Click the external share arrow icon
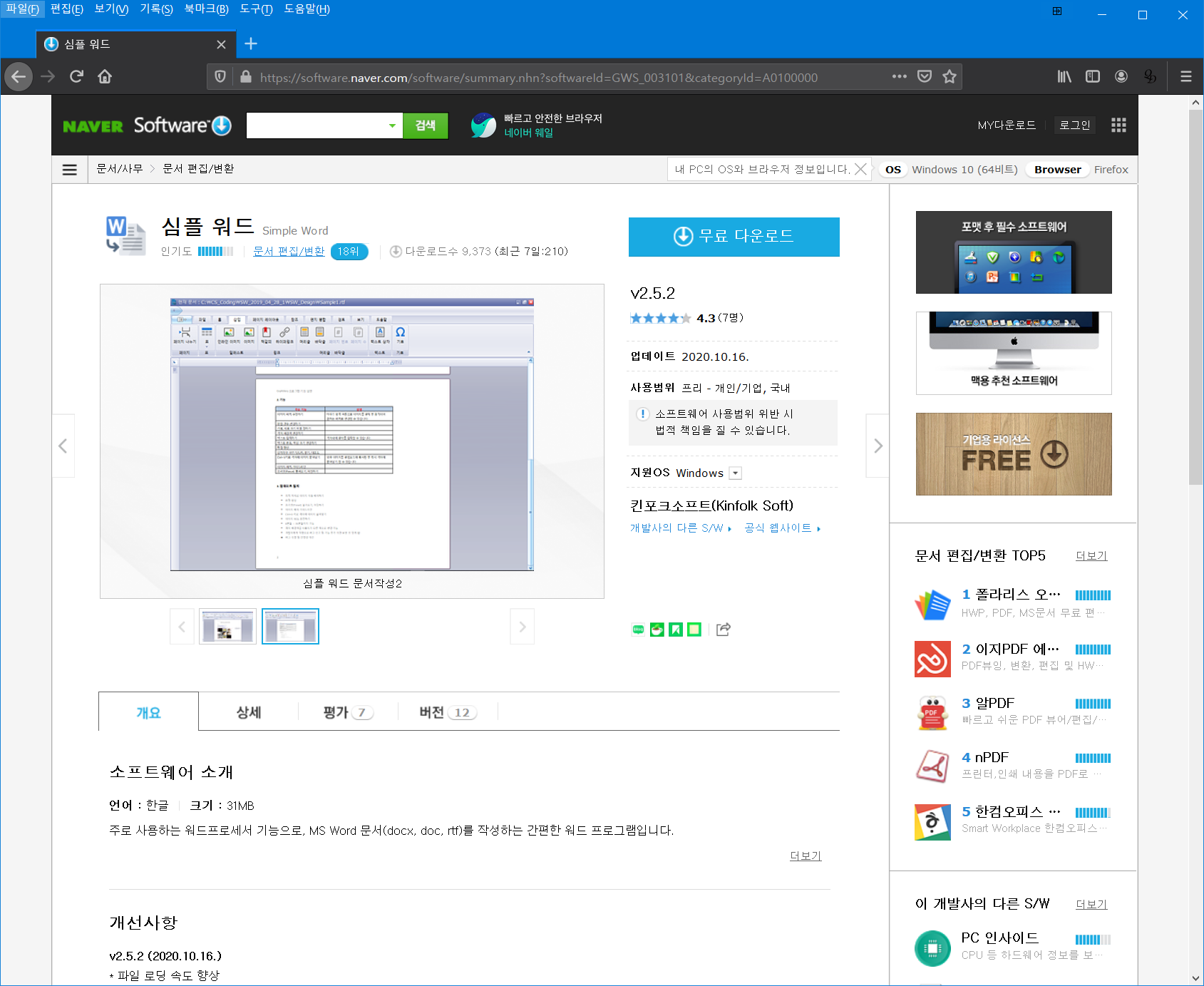The width and height of the screenshot is (1204, 986). click(724, 629)
